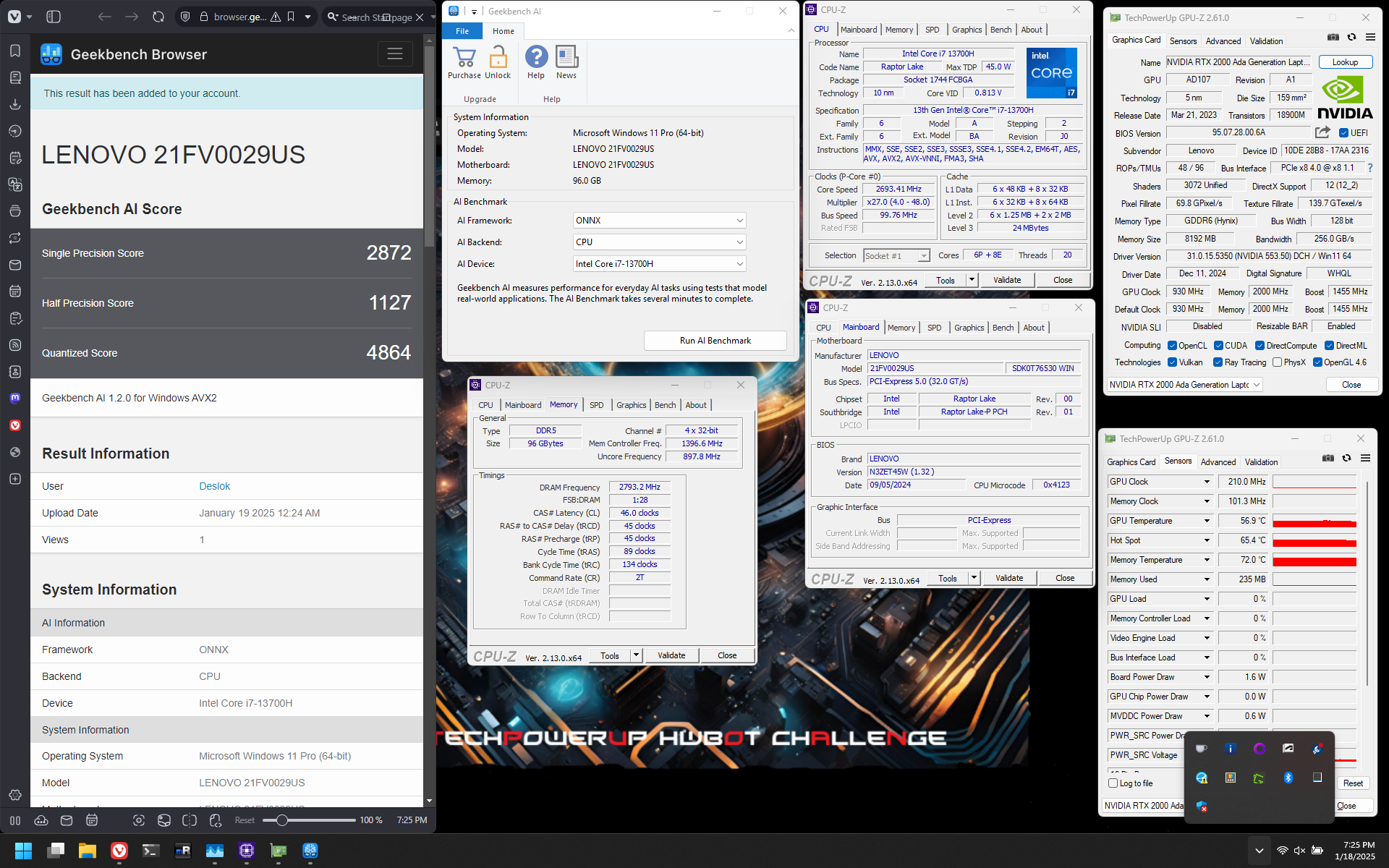Open the GPU-Z hamburger menu

[1370, 37]
